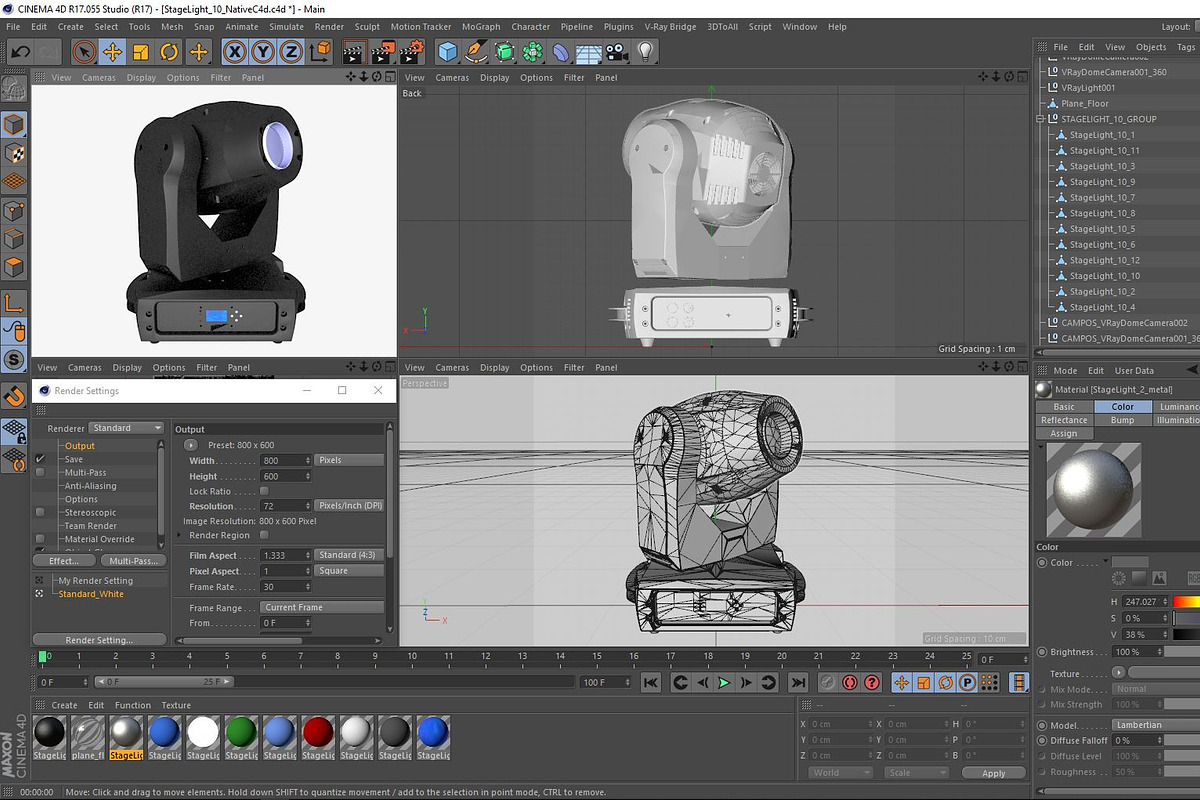Open the MoGraph menu

click(481, 27)
